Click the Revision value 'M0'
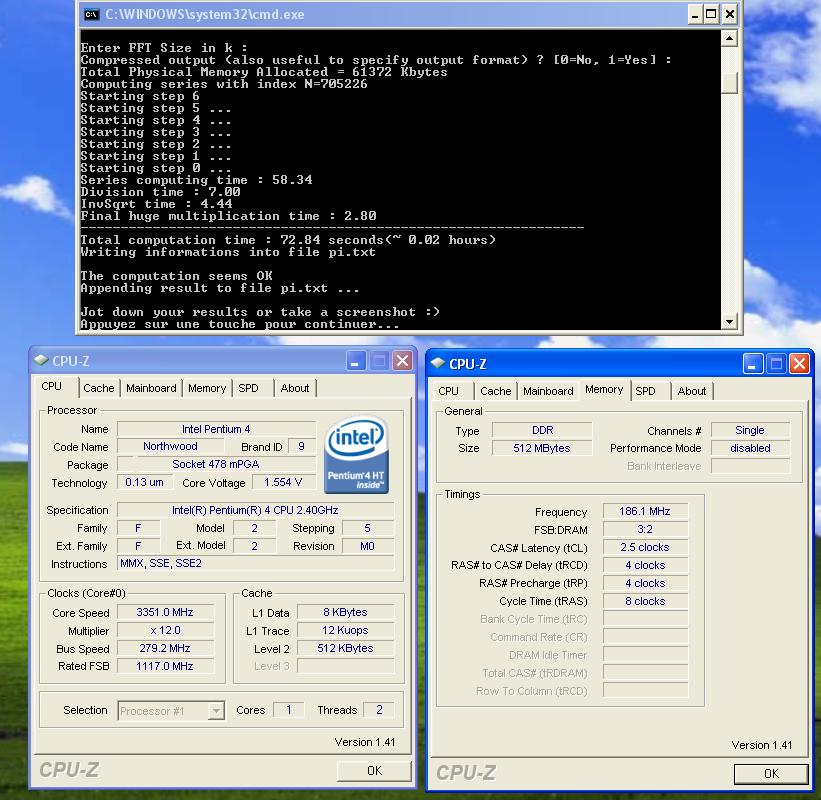The image size is (821, 800). click(368, 546)
